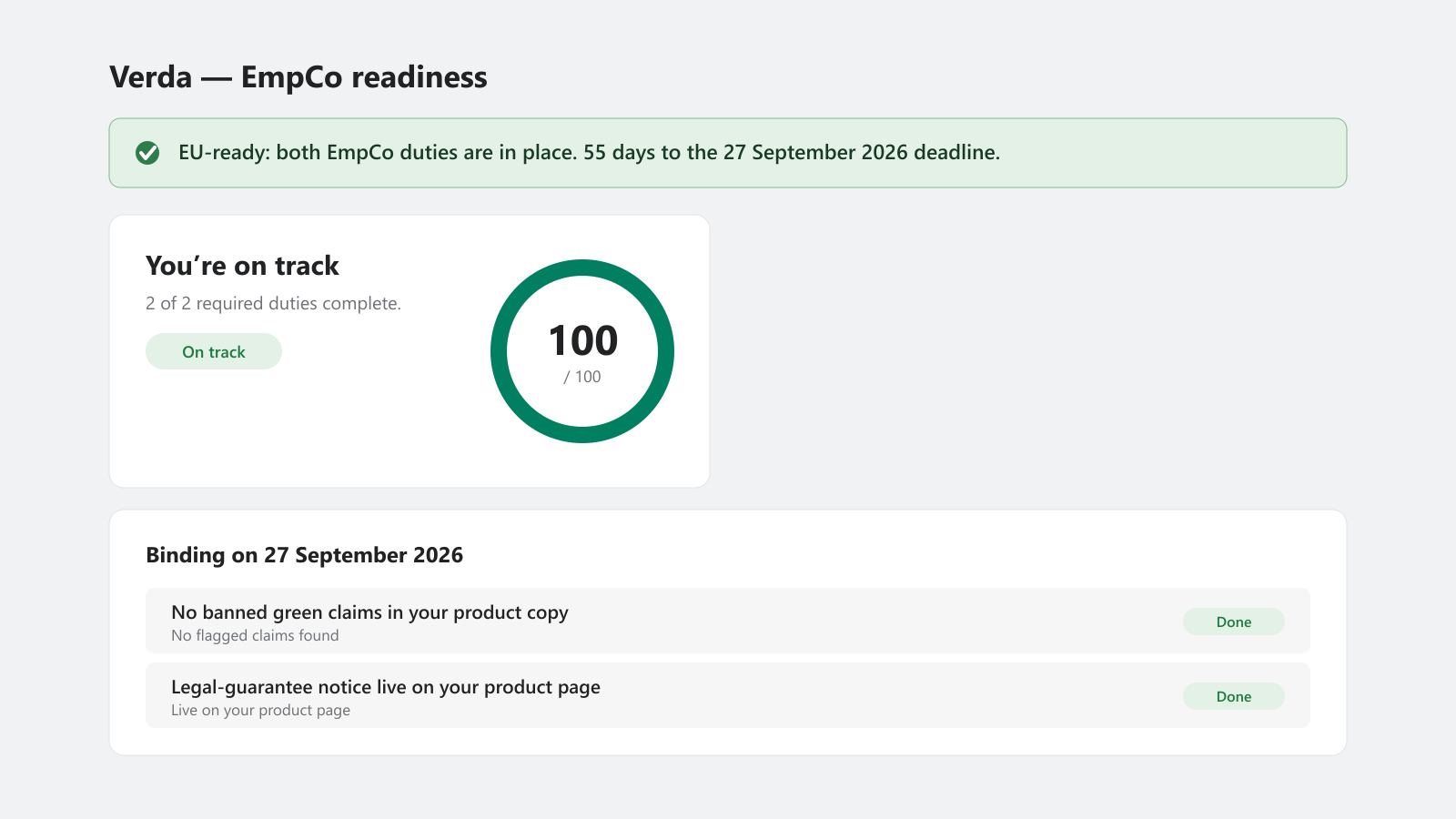Image resolution: width=1456 pixels, height=819 pixels.
Task: Click the Verda — EmpCo readiness page title
Action: coord(298,77)
